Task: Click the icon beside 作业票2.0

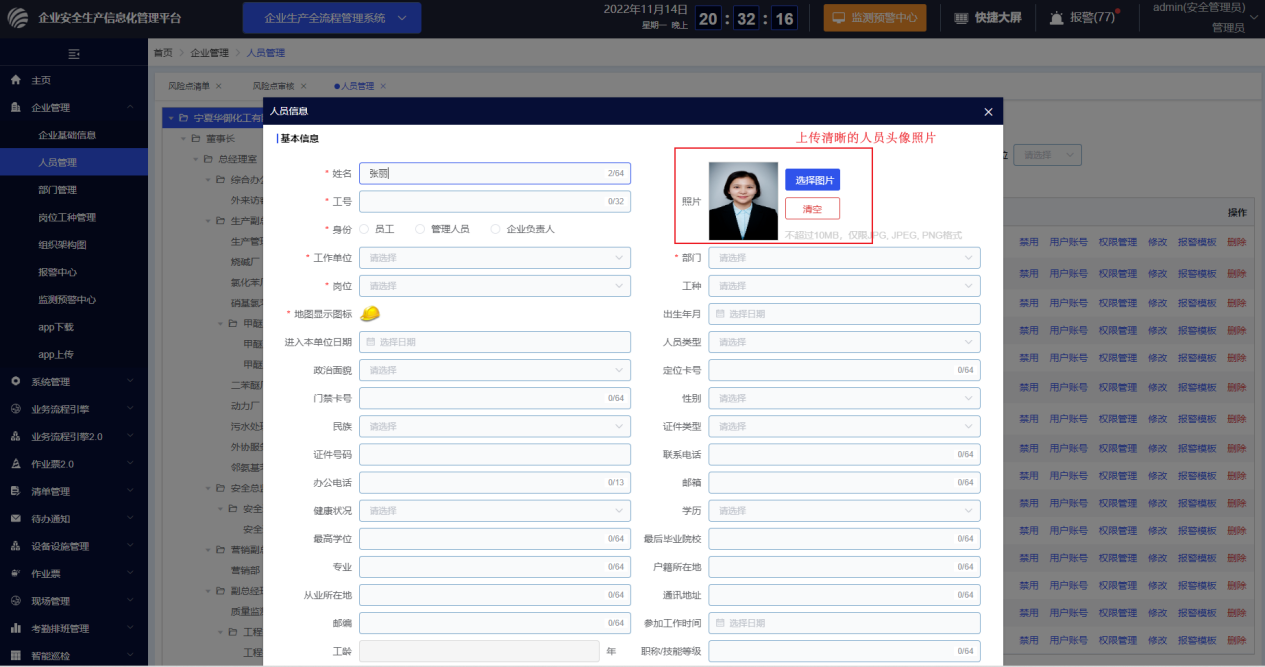Action: click(x=15, y=464)
